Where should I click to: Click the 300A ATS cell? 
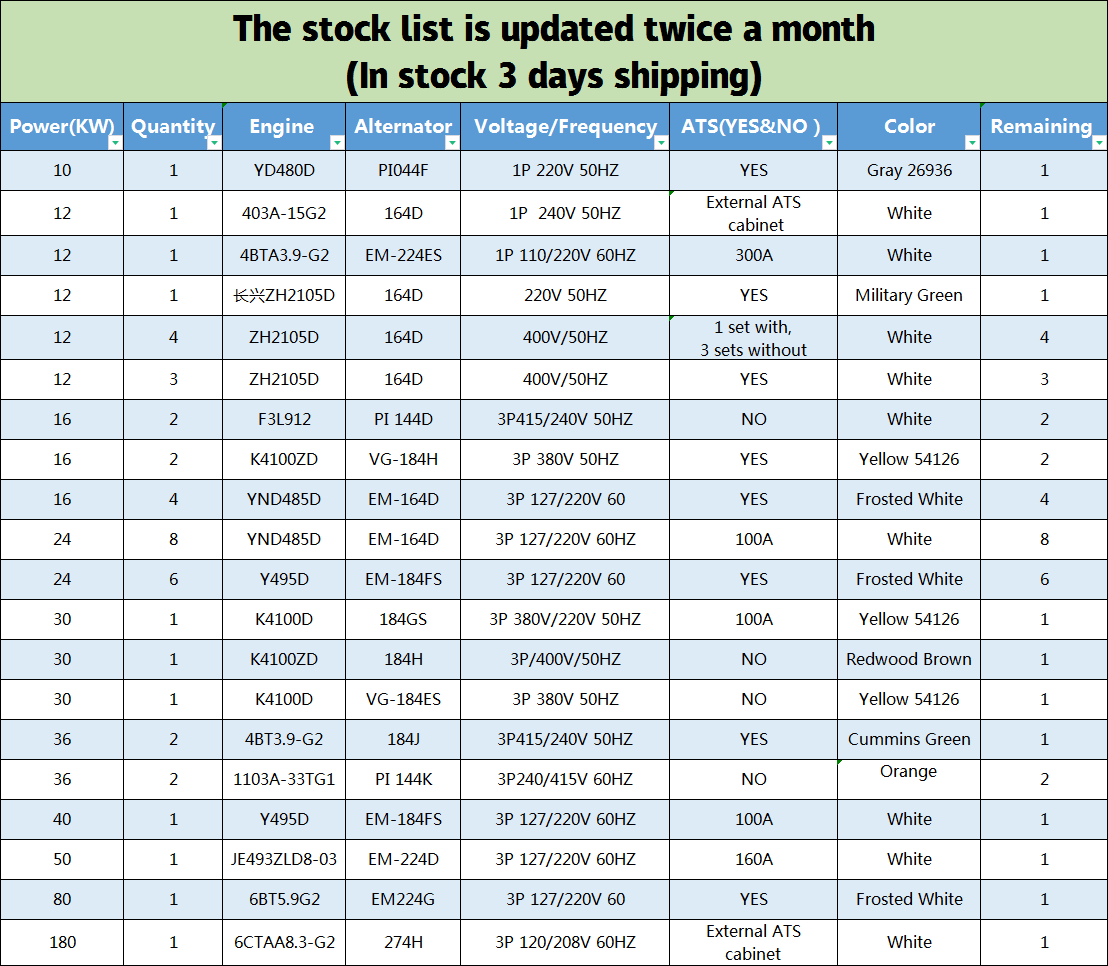click(754, 256)
